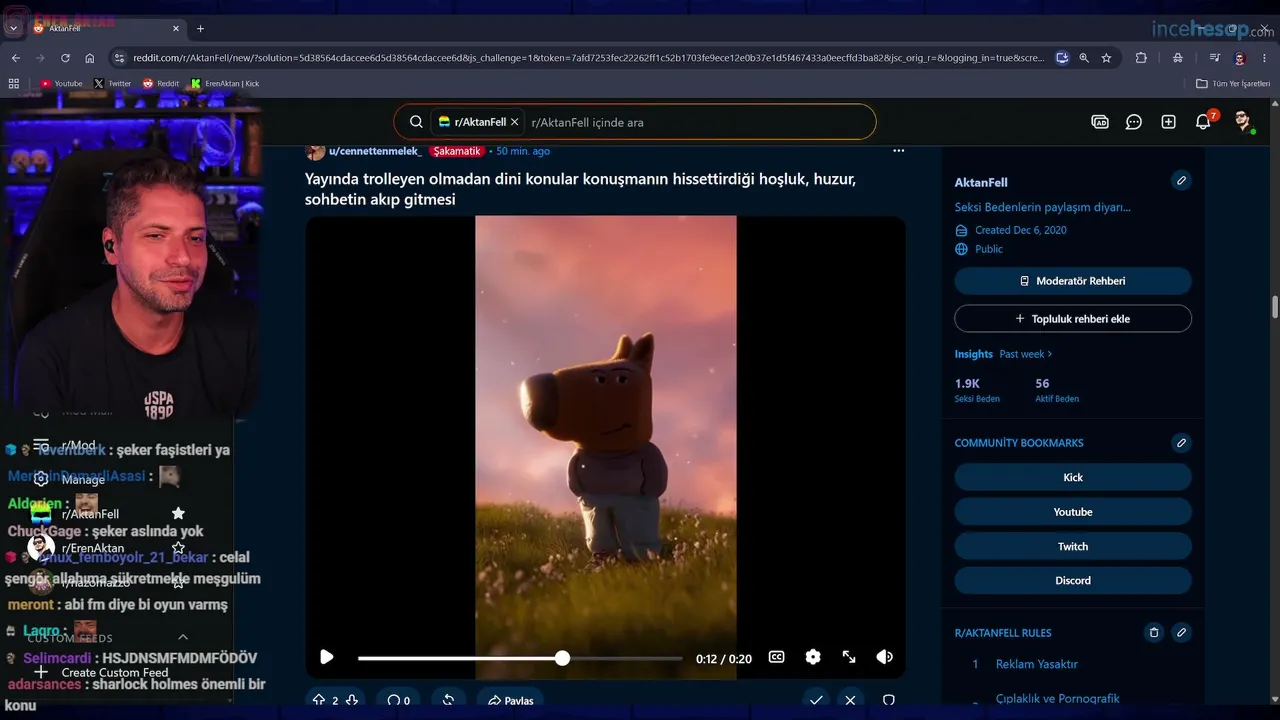Create a new post with the plus icon
Viewport: 1280px width, 720px height.
pos(1168,122)
